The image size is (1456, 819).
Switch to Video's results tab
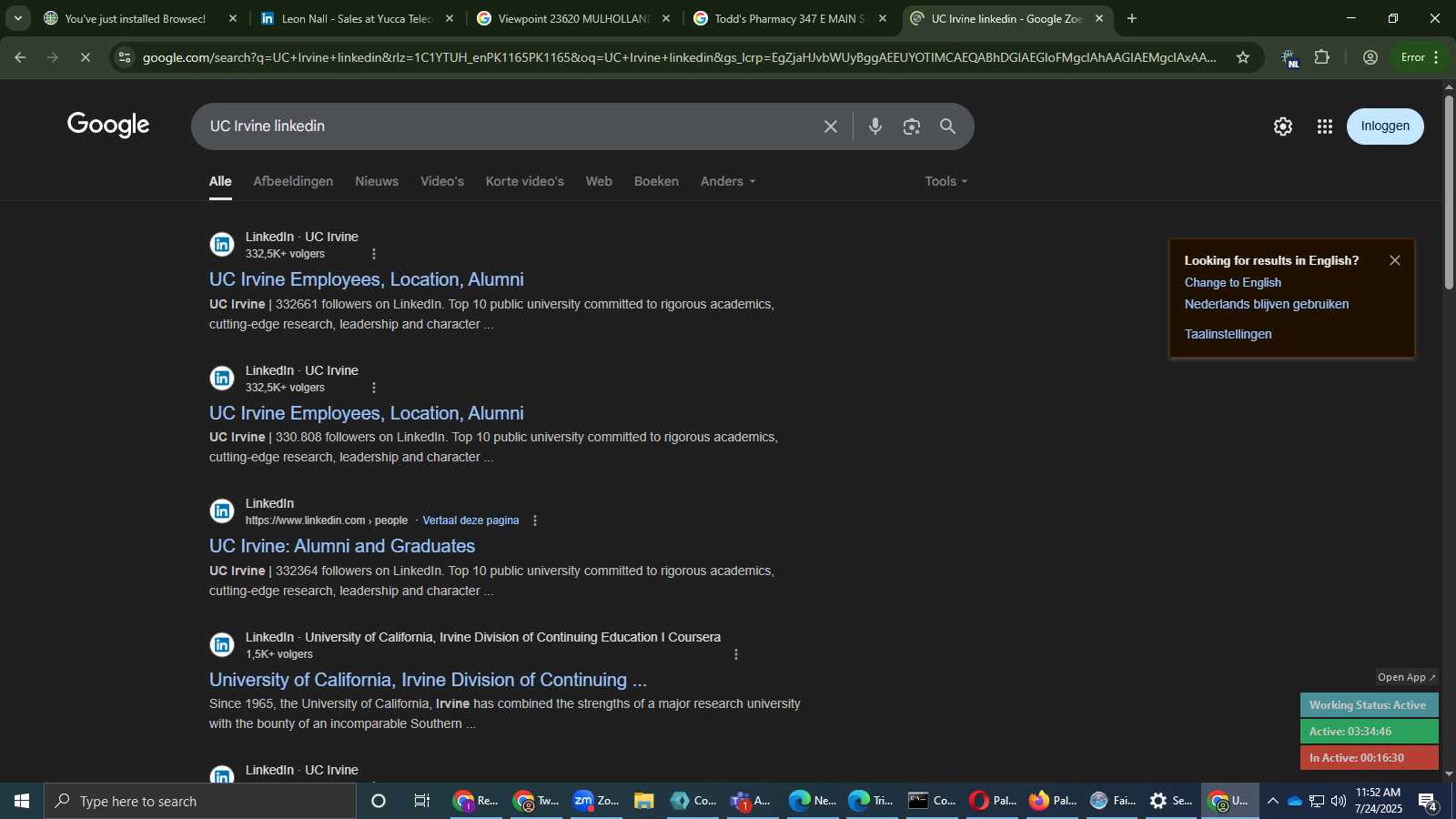pyautogui.click(x=442, y=181)
